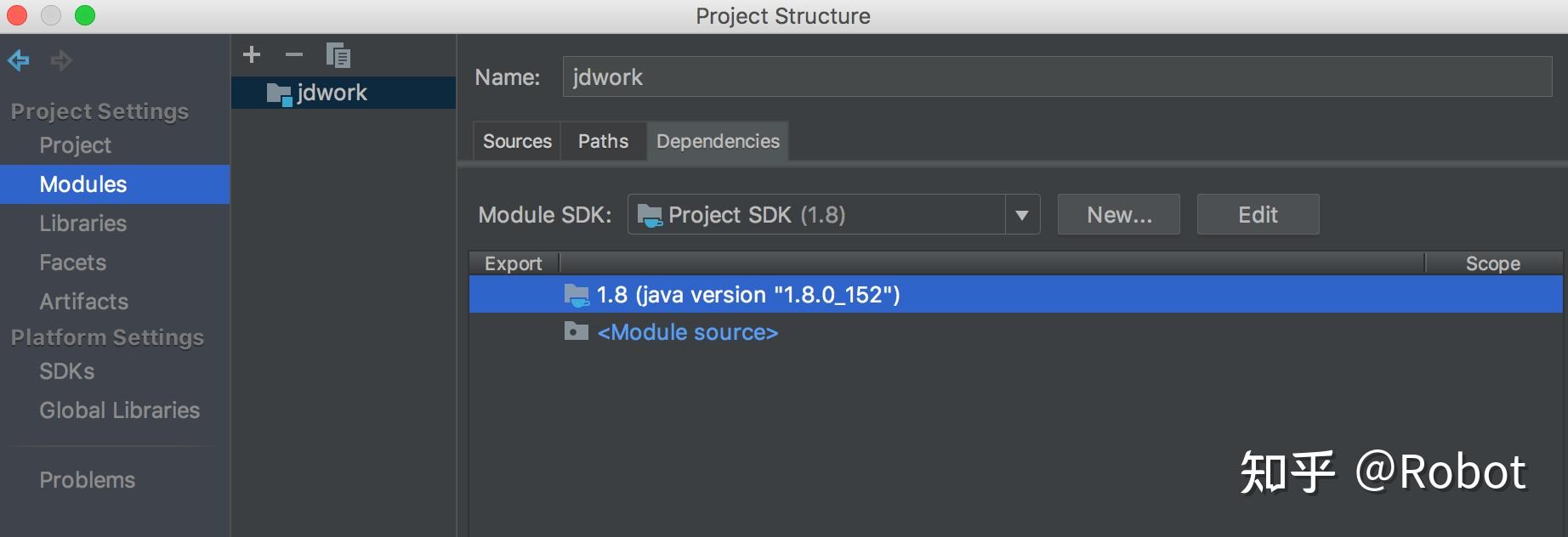Click the plus icon to add module
Image resolution: width=1568 pixels, height=537 pixels.
coord(252,55)
